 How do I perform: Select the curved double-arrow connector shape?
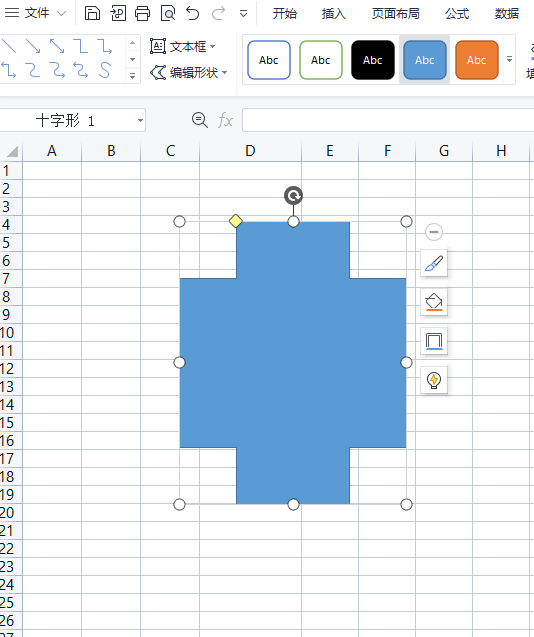point(81,70)
